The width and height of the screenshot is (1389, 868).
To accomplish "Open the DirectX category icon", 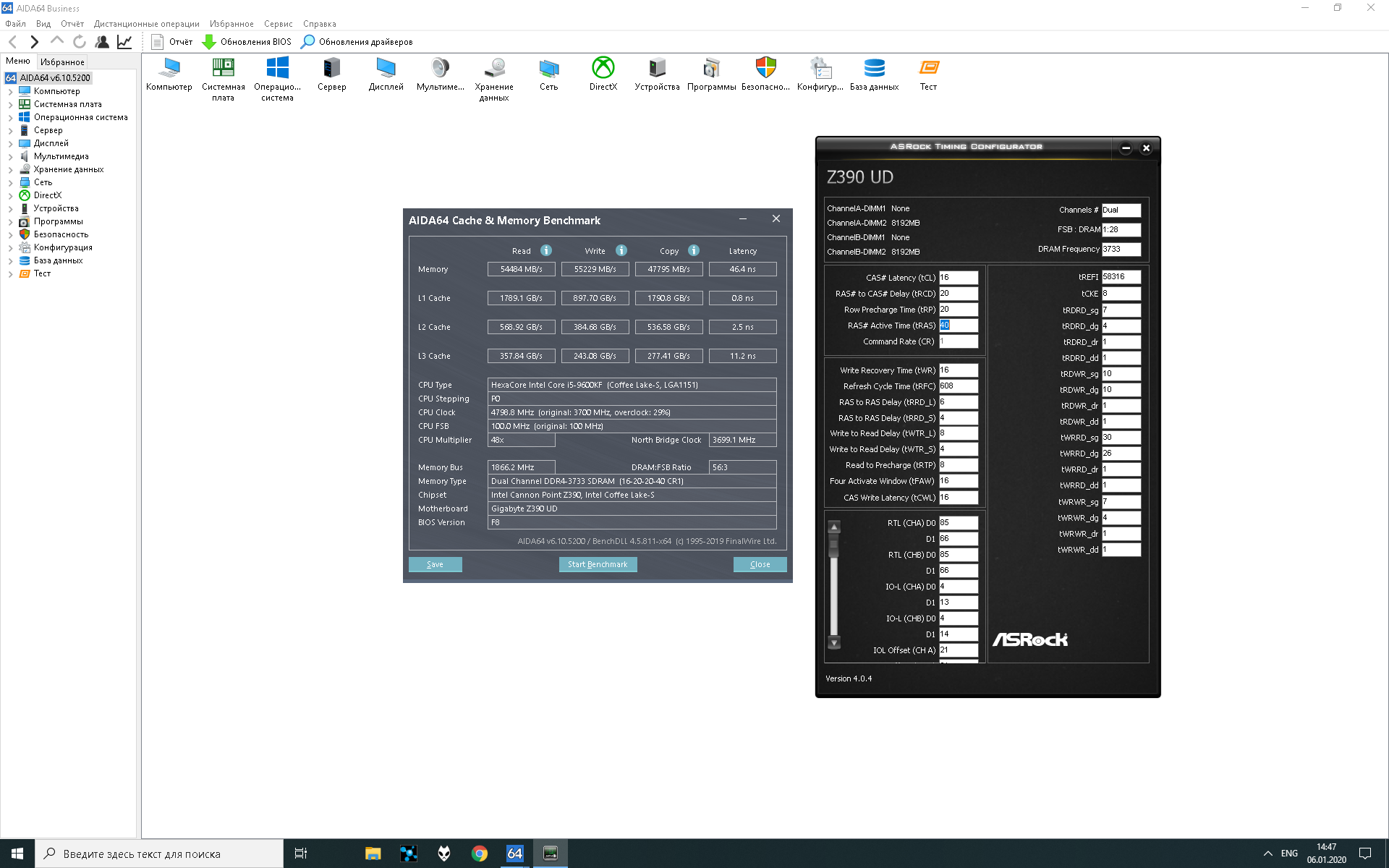I will (x=603, y=69).
